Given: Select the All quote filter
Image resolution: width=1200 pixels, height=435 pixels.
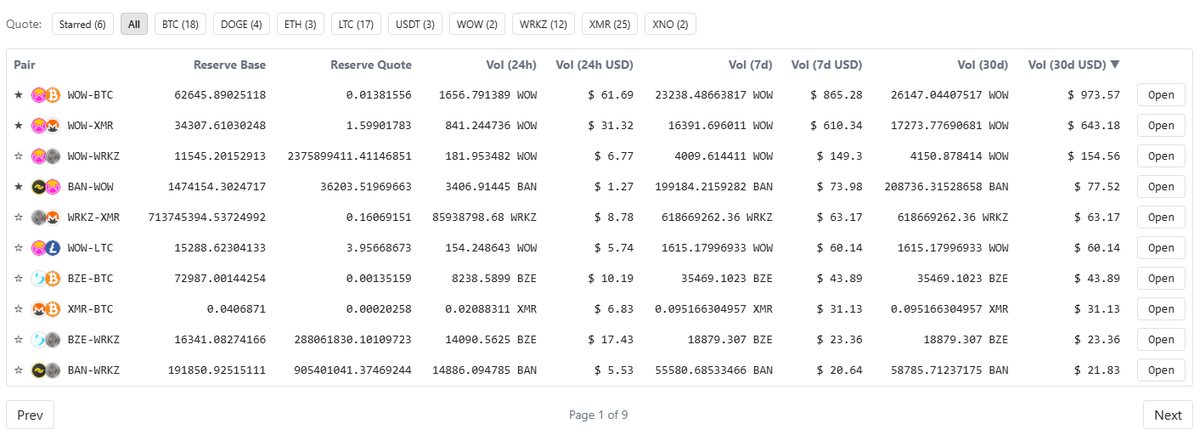Looking at the screenshot, I should 134,24.
